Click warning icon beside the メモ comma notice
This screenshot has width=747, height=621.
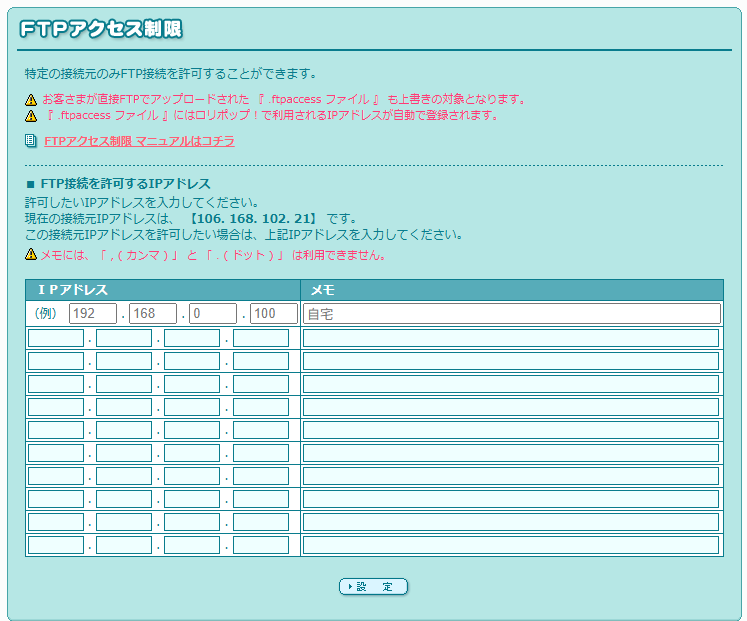click(x=30, y=255)
